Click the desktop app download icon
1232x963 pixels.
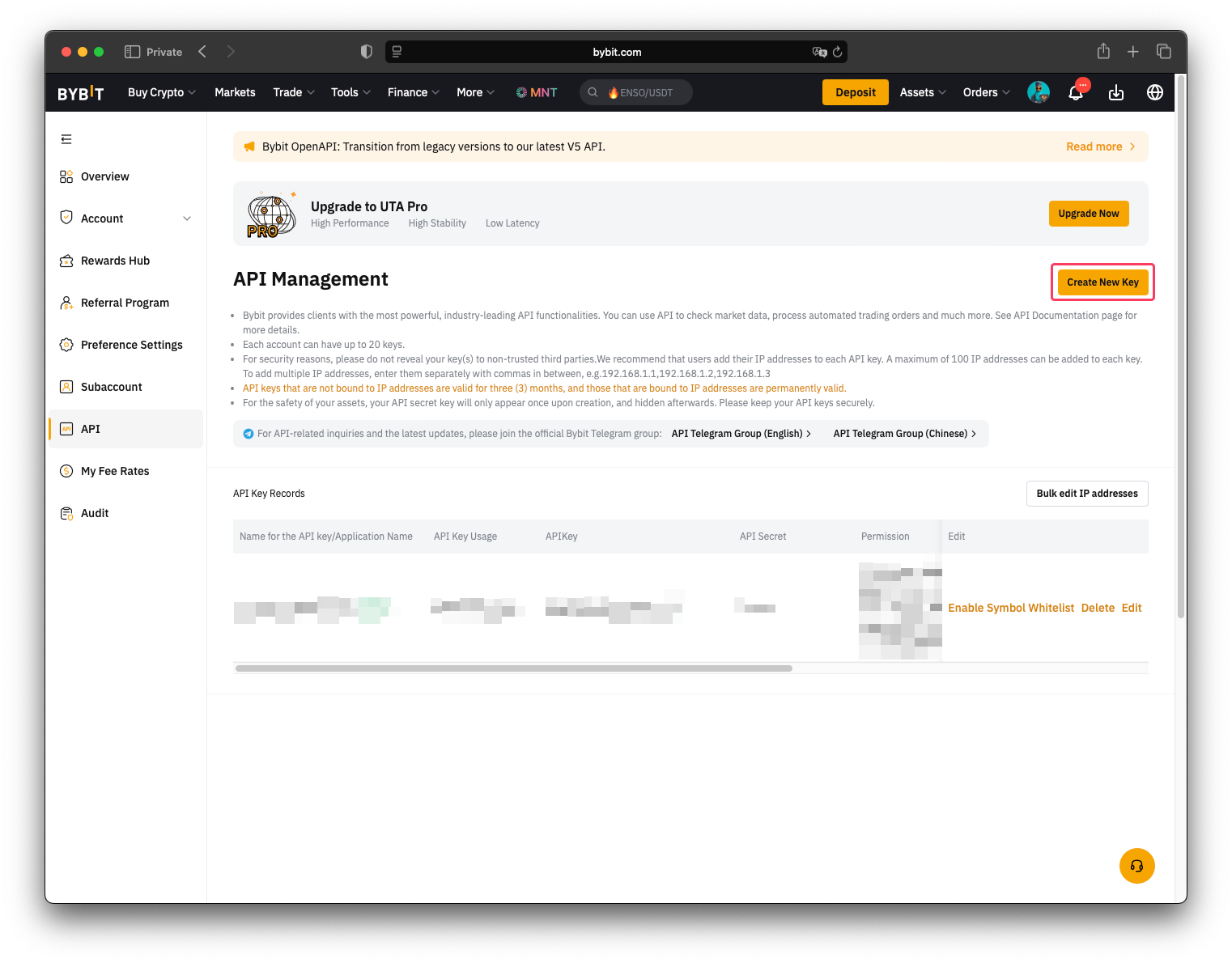pyautogui.click(x=1116, y=92)
